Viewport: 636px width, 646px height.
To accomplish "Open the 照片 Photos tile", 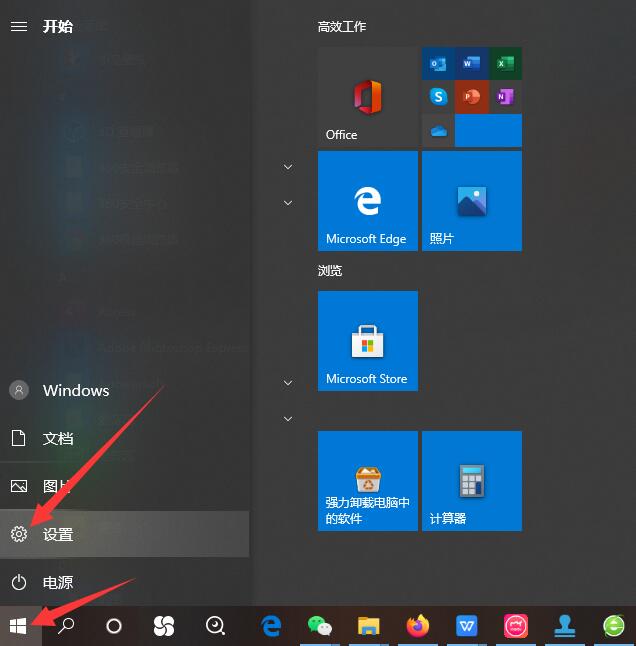I will click(472, 201).
